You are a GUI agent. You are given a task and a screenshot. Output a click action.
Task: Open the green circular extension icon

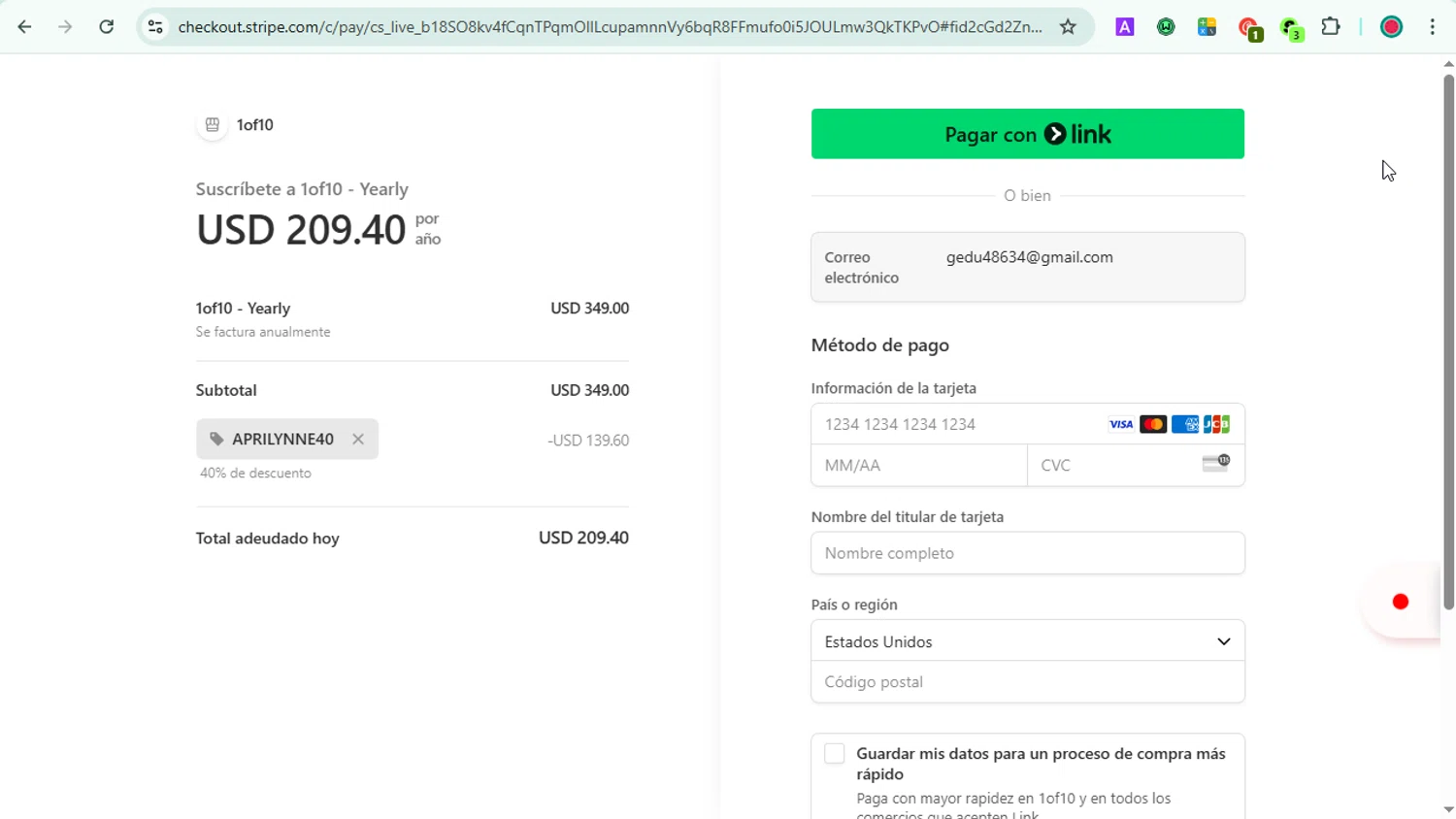point(1166,27)
